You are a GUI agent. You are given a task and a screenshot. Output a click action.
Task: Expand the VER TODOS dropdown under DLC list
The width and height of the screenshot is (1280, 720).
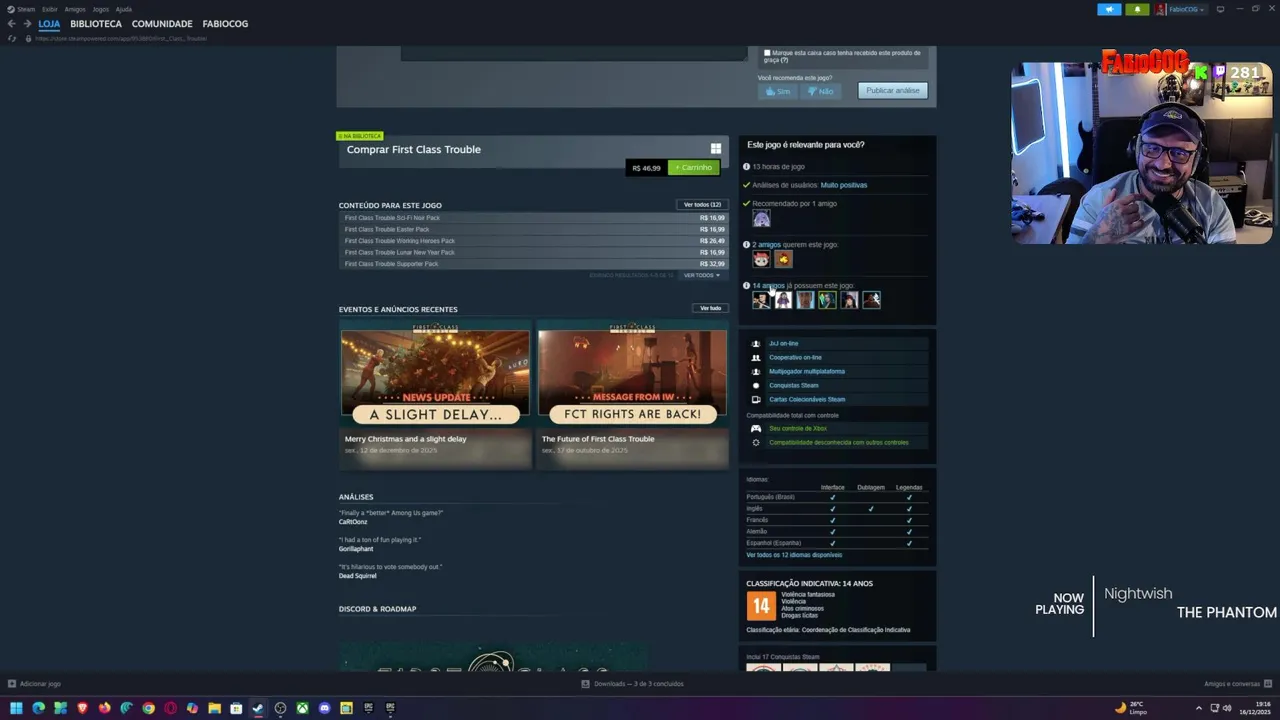coord(701,275)
